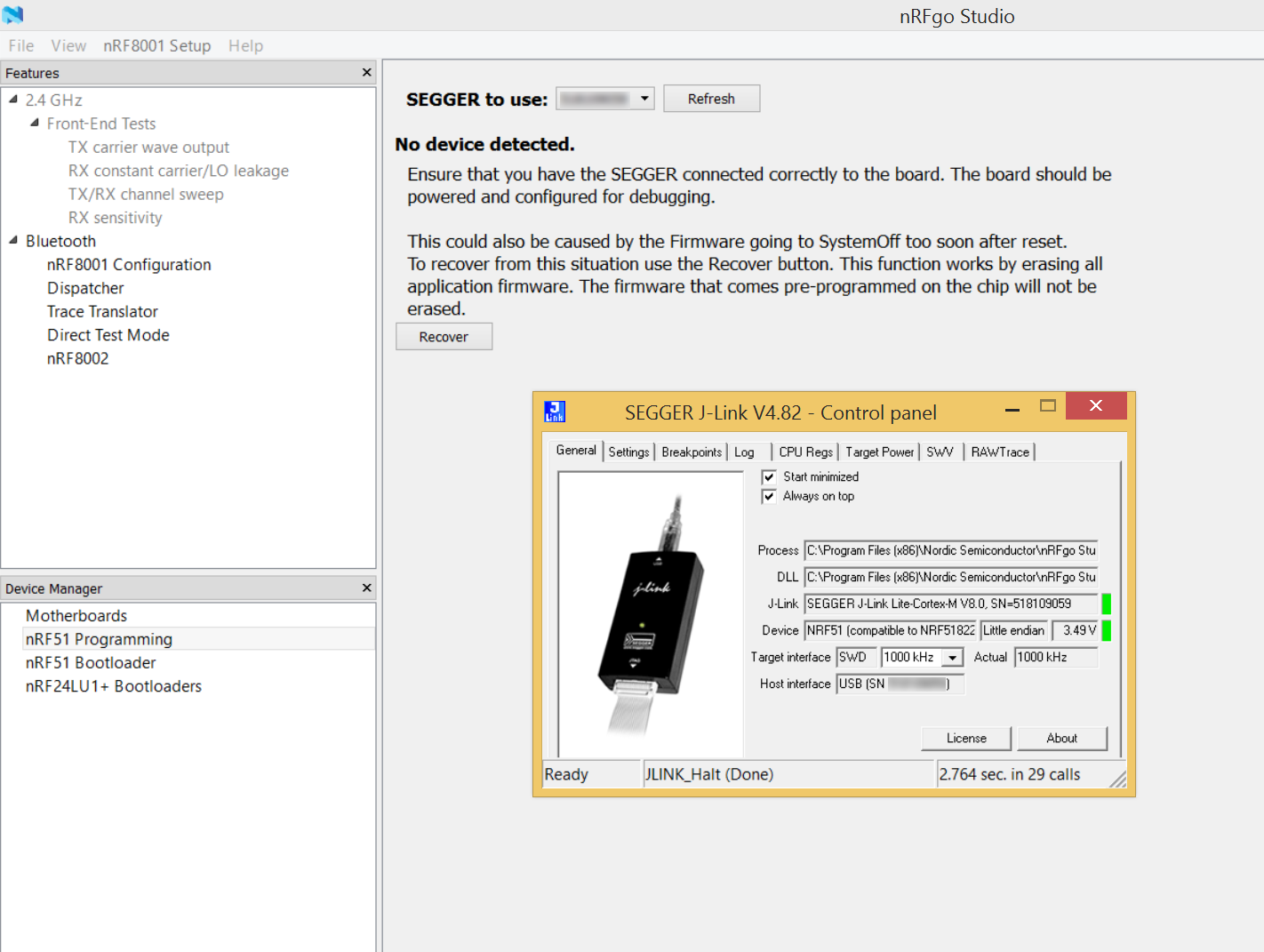Open the View menu

68,45
